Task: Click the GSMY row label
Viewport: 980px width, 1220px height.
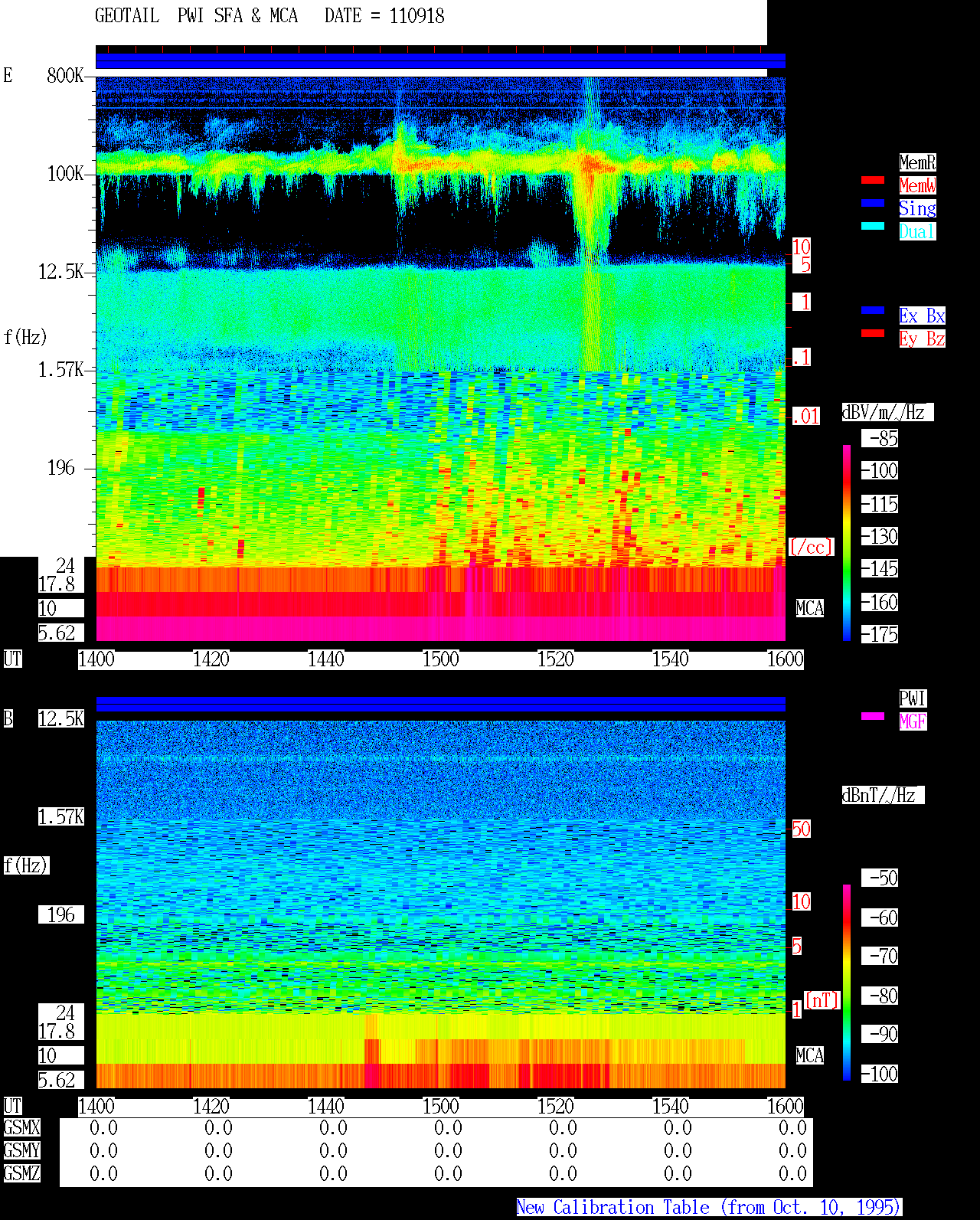Action: (21, 1150)
